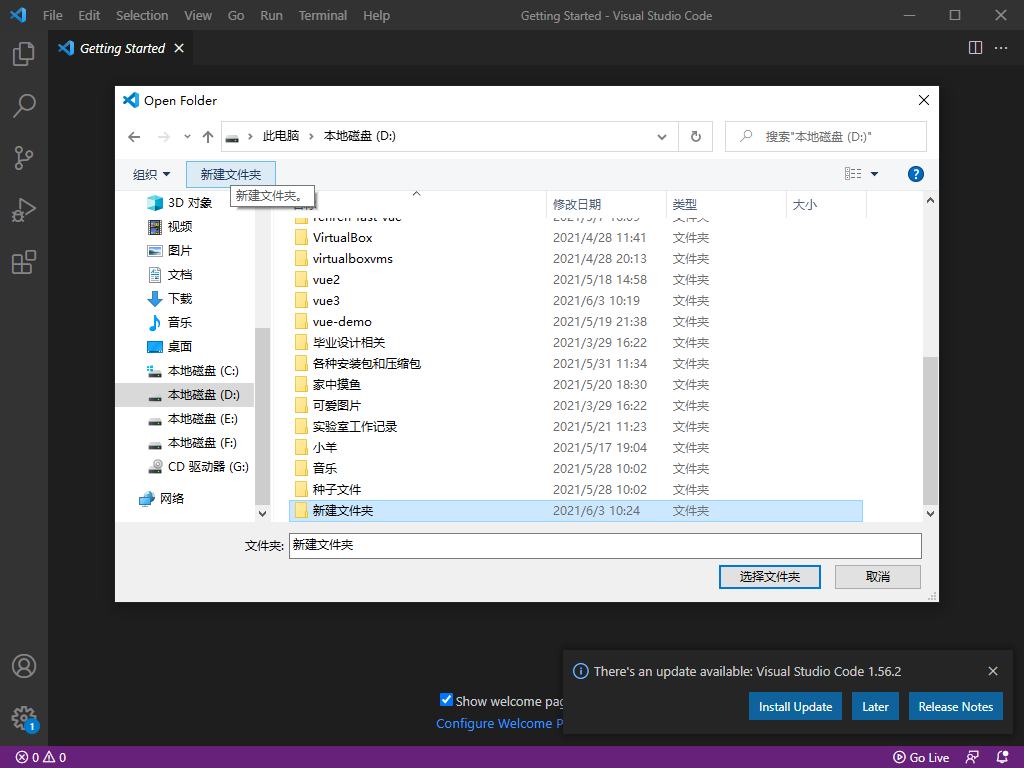Sort by 类型 column header
1024x768 pixels.
point(726,204)
